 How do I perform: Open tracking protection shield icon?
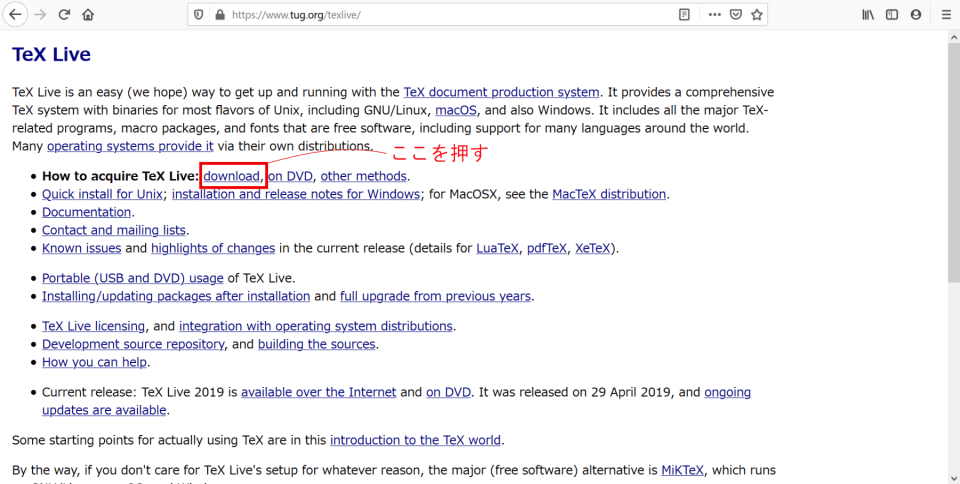198,15
